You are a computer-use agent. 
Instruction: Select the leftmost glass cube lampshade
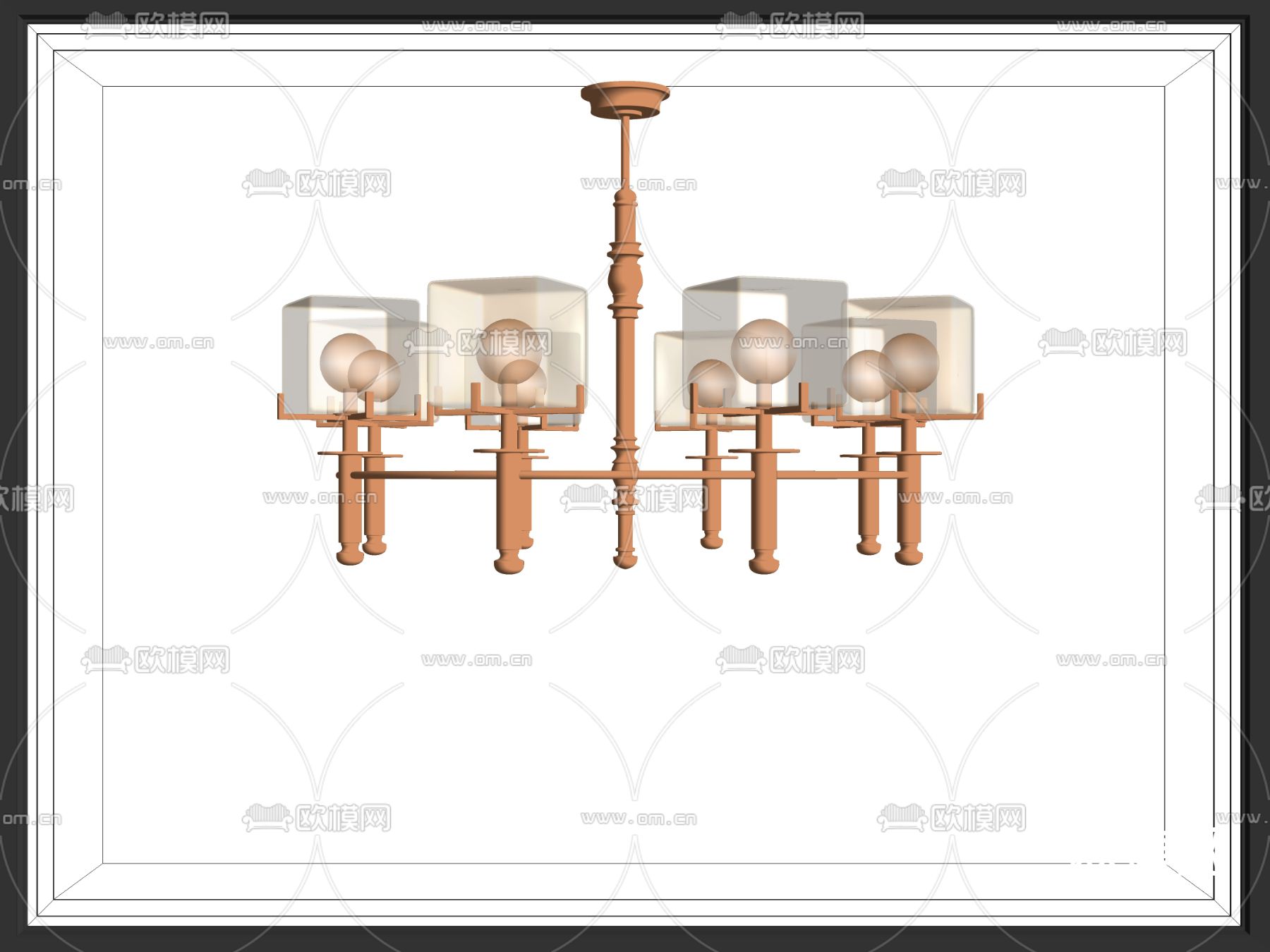tap(351, 356)
